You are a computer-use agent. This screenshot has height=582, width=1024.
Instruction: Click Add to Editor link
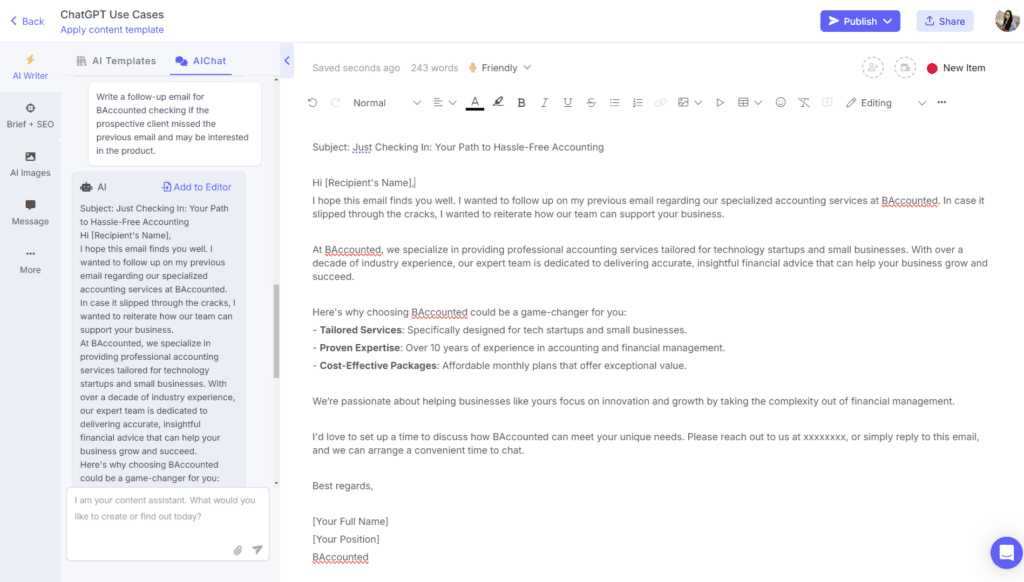pos(197,187)
